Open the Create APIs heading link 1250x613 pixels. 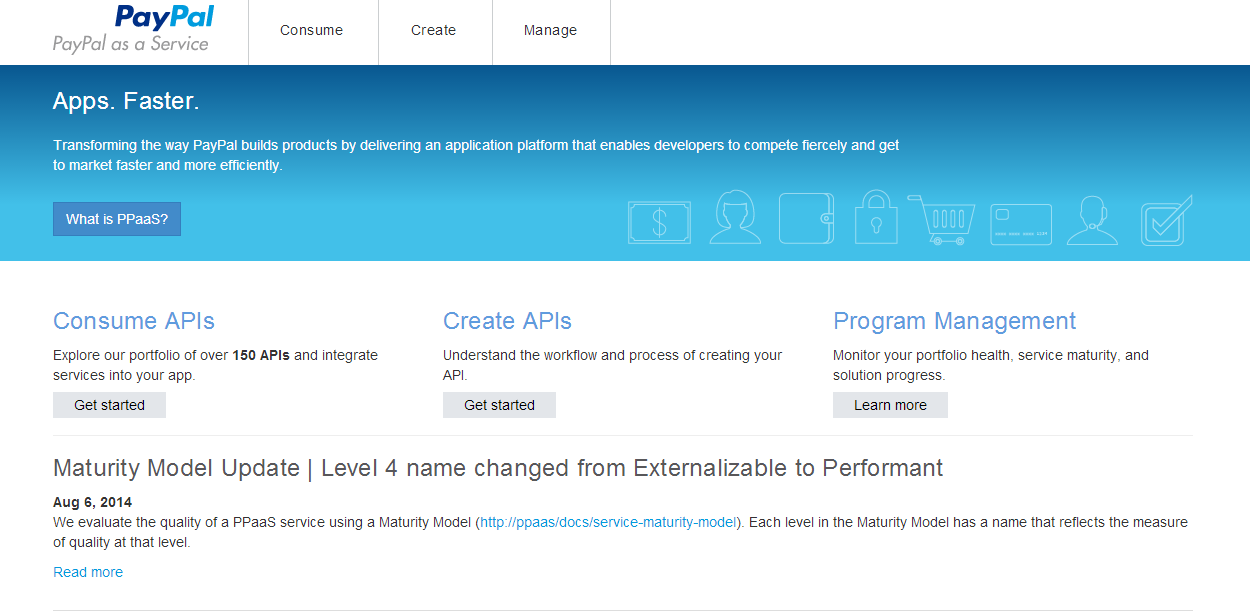[x=507, y=321]
